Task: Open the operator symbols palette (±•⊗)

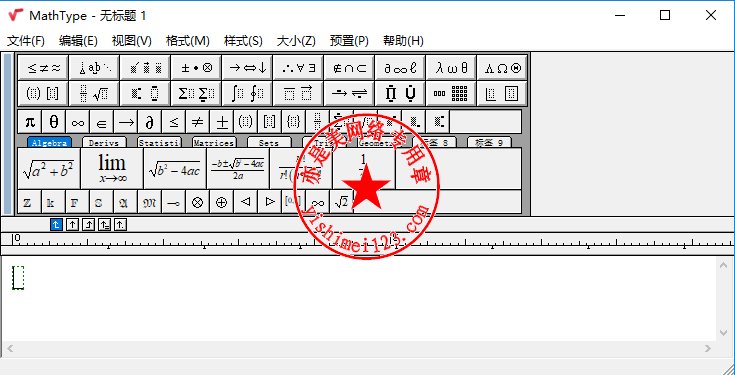Action: coord(196,68)
